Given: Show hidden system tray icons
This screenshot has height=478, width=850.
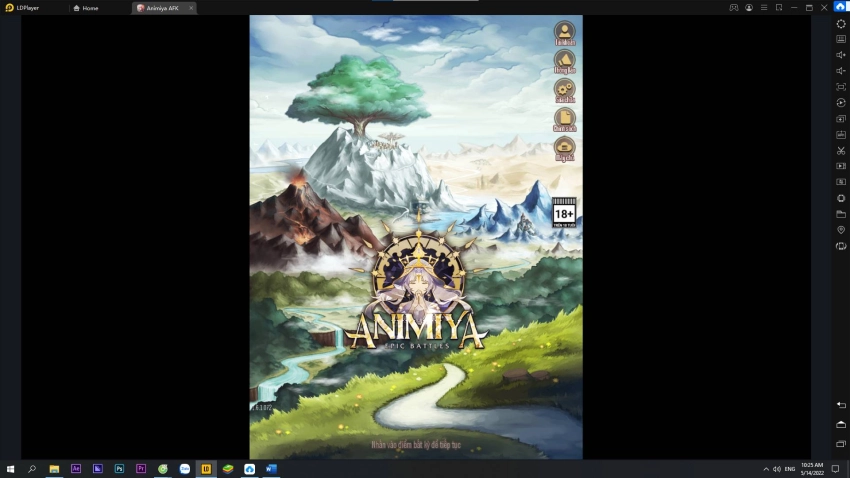Looking at the screenshot, I should (x=766, y=469).
